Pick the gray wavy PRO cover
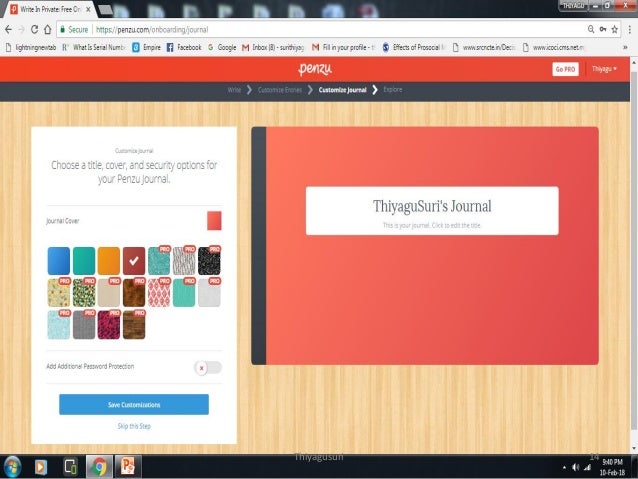 tap(184, 261)
